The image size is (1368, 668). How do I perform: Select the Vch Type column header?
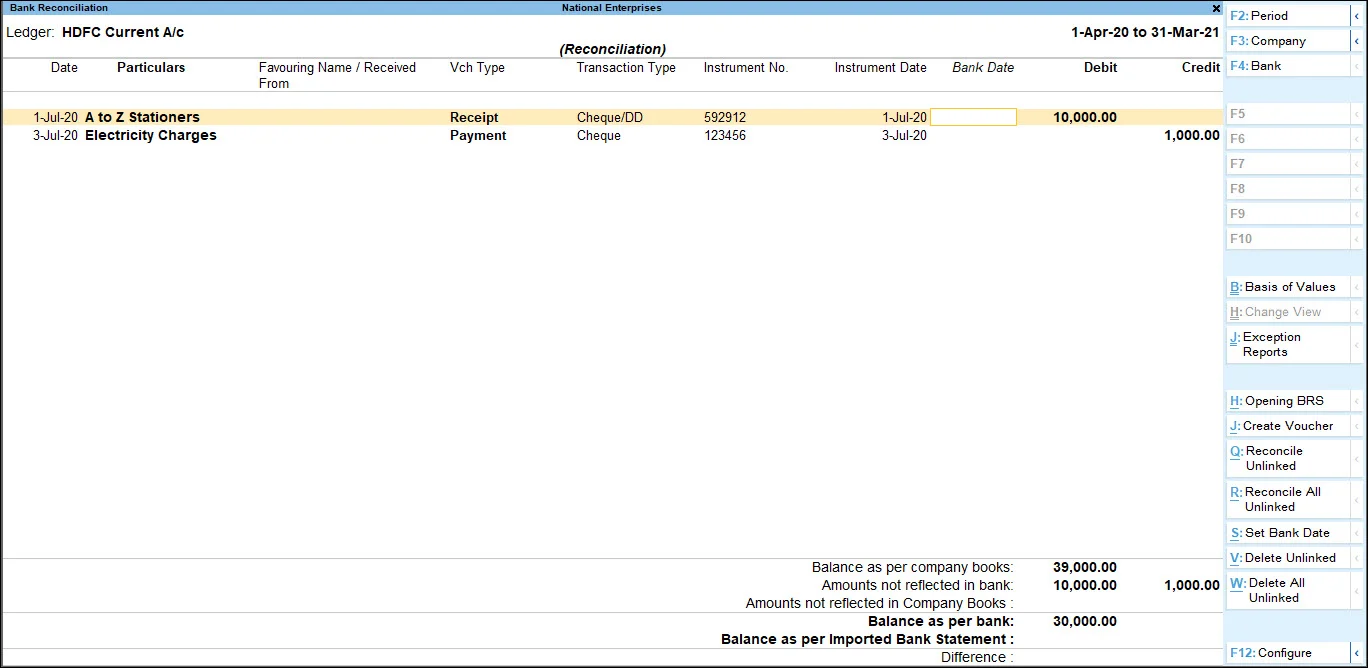tap(477, 68)
